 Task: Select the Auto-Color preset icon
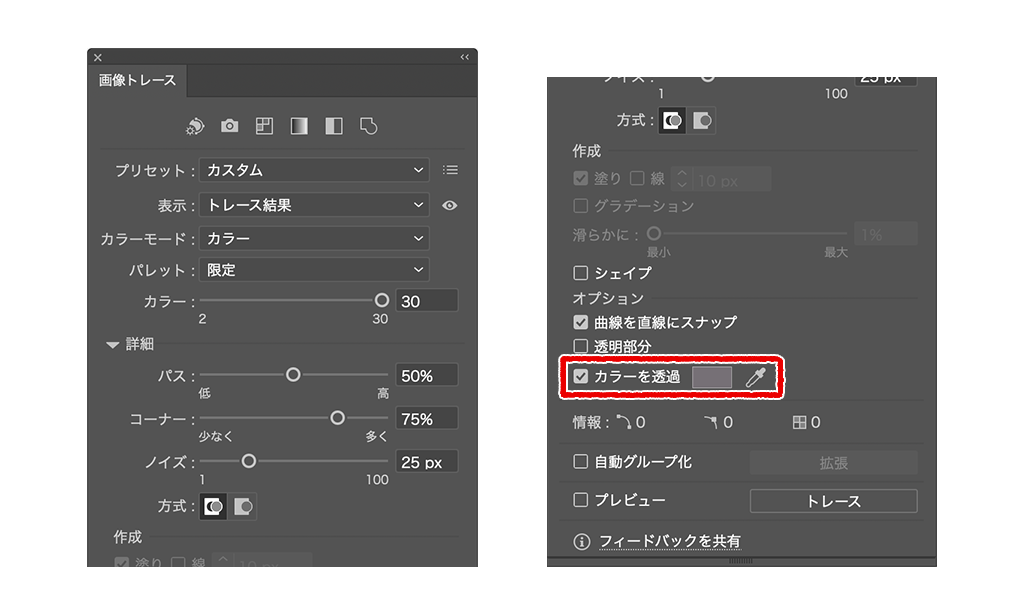point(195,126)
